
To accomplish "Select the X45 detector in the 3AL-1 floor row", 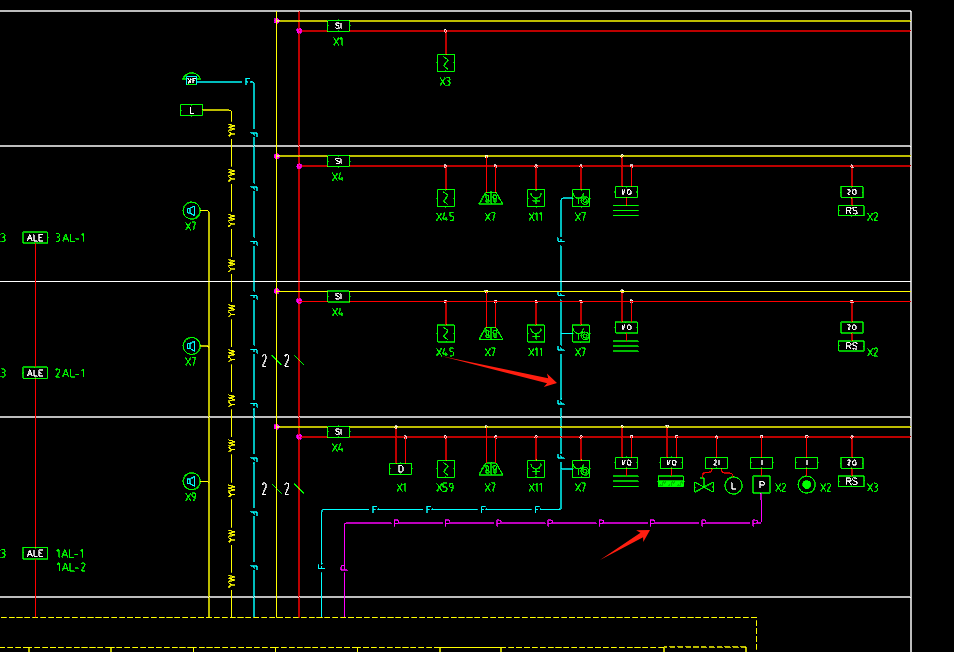I will [445, 198].
